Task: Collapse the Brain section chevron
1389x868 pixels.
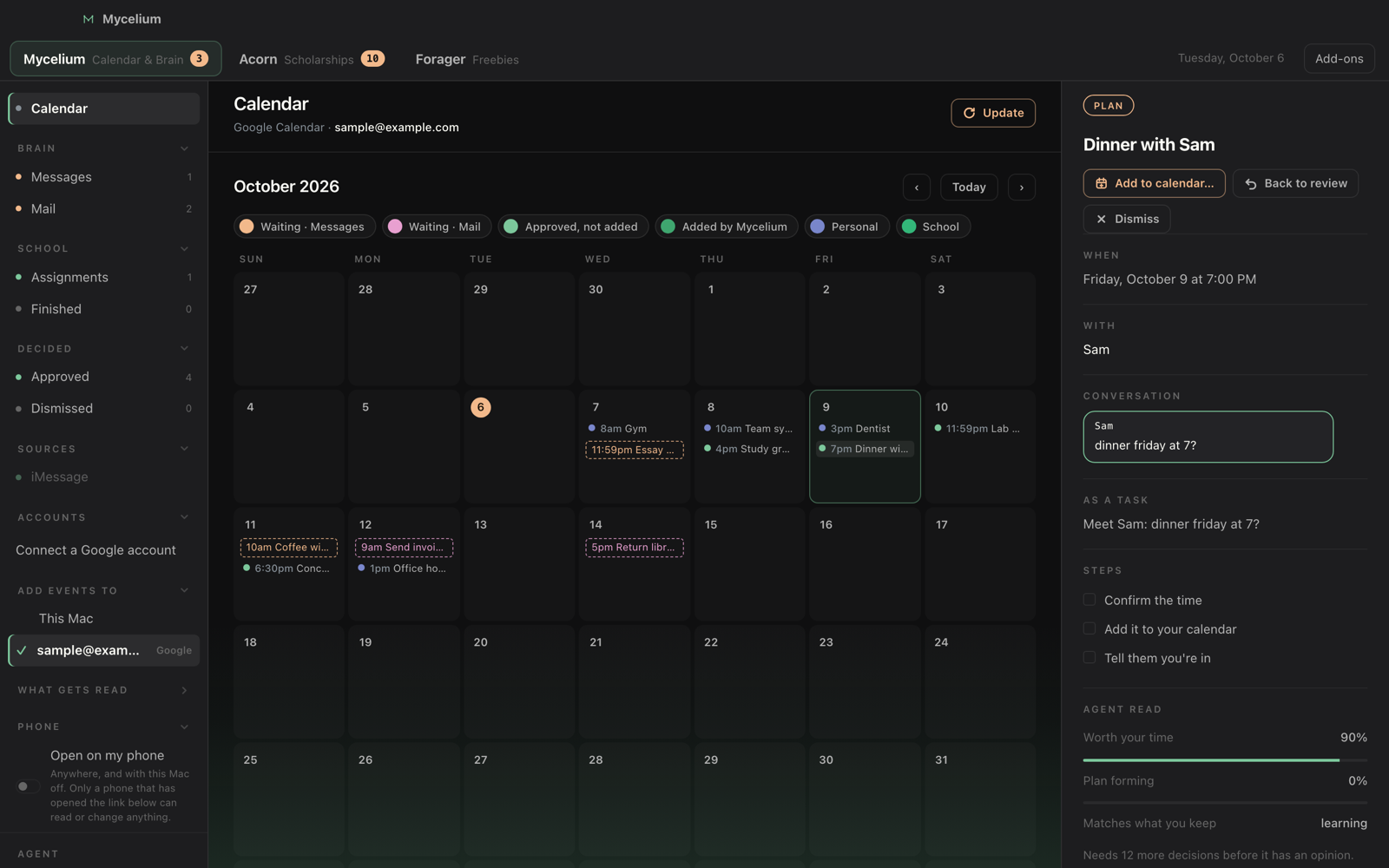Action: click(x=184, y=148)
